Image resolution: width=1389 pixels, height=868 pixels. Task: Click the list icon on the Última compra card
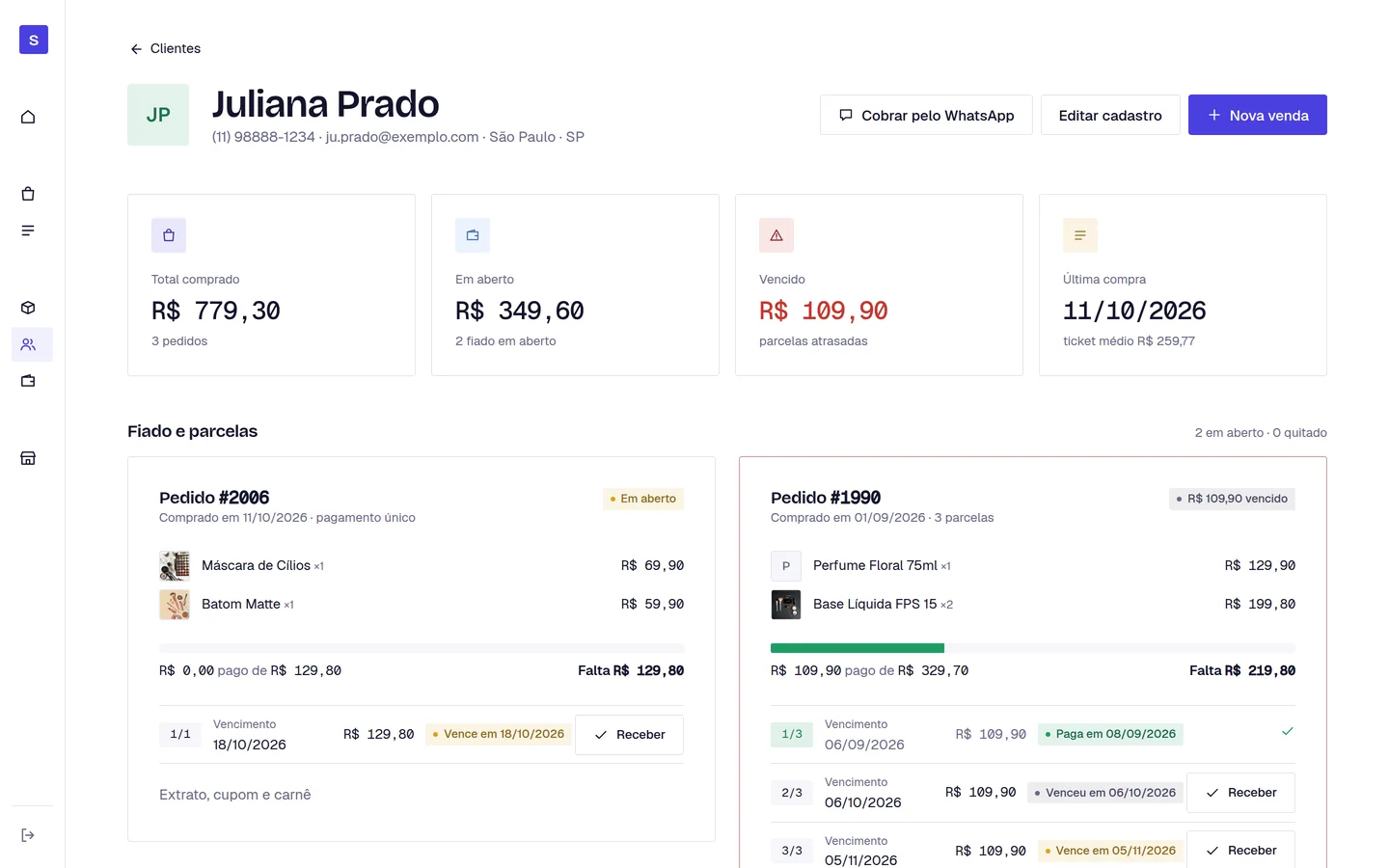[1080, 235]
